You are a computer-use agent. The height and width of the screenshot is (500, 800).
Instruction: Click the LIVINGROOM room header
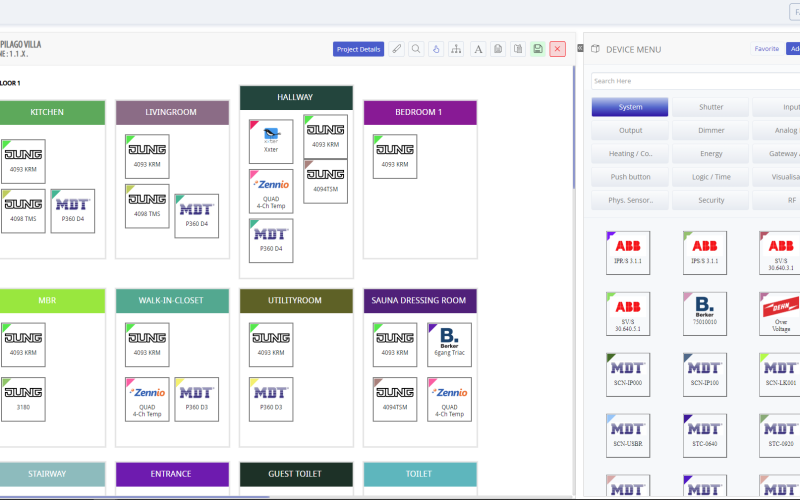(172, 112)
